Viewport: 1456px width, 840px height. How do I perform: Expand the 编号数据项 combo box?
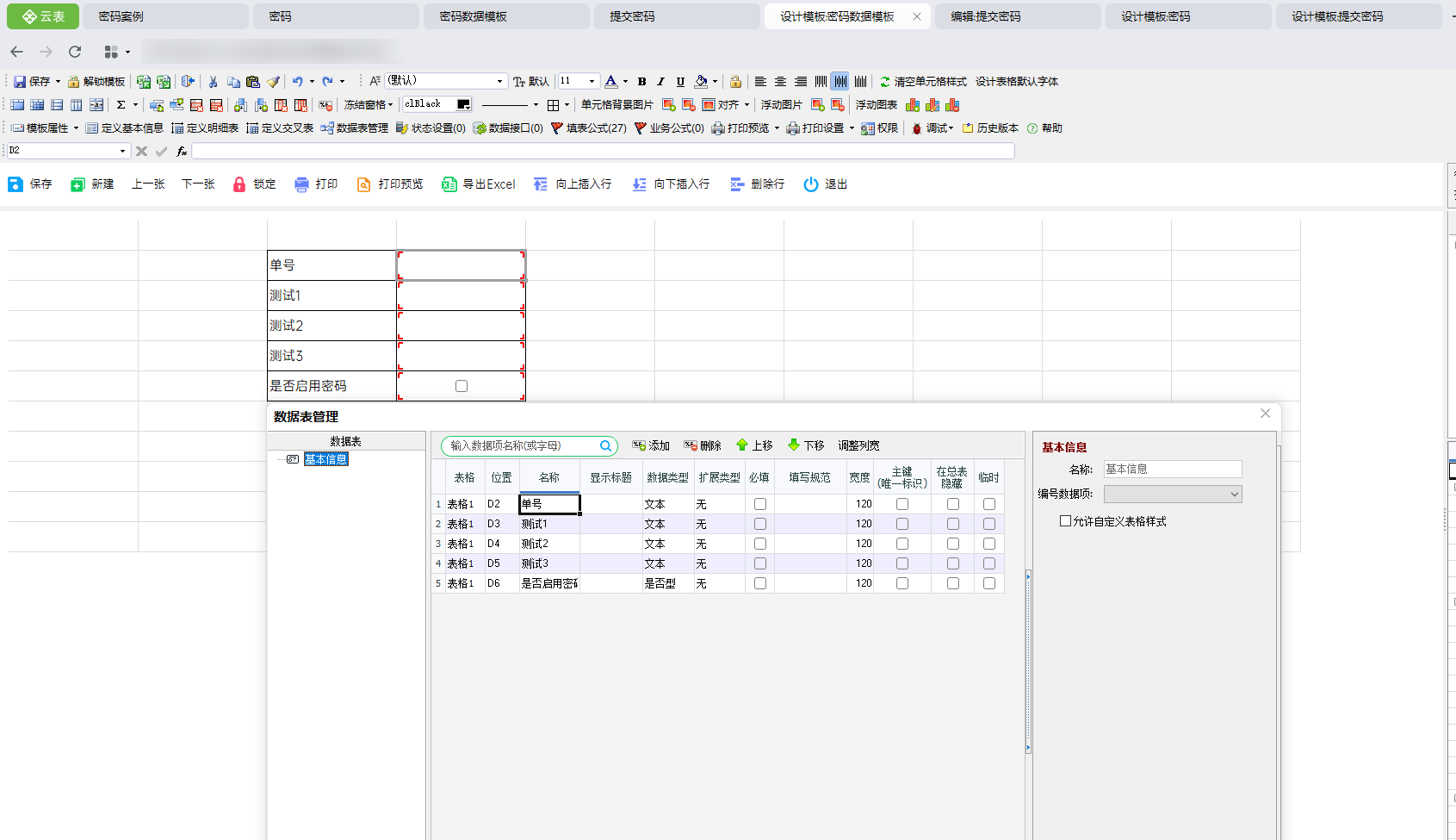pos(1234,495)
